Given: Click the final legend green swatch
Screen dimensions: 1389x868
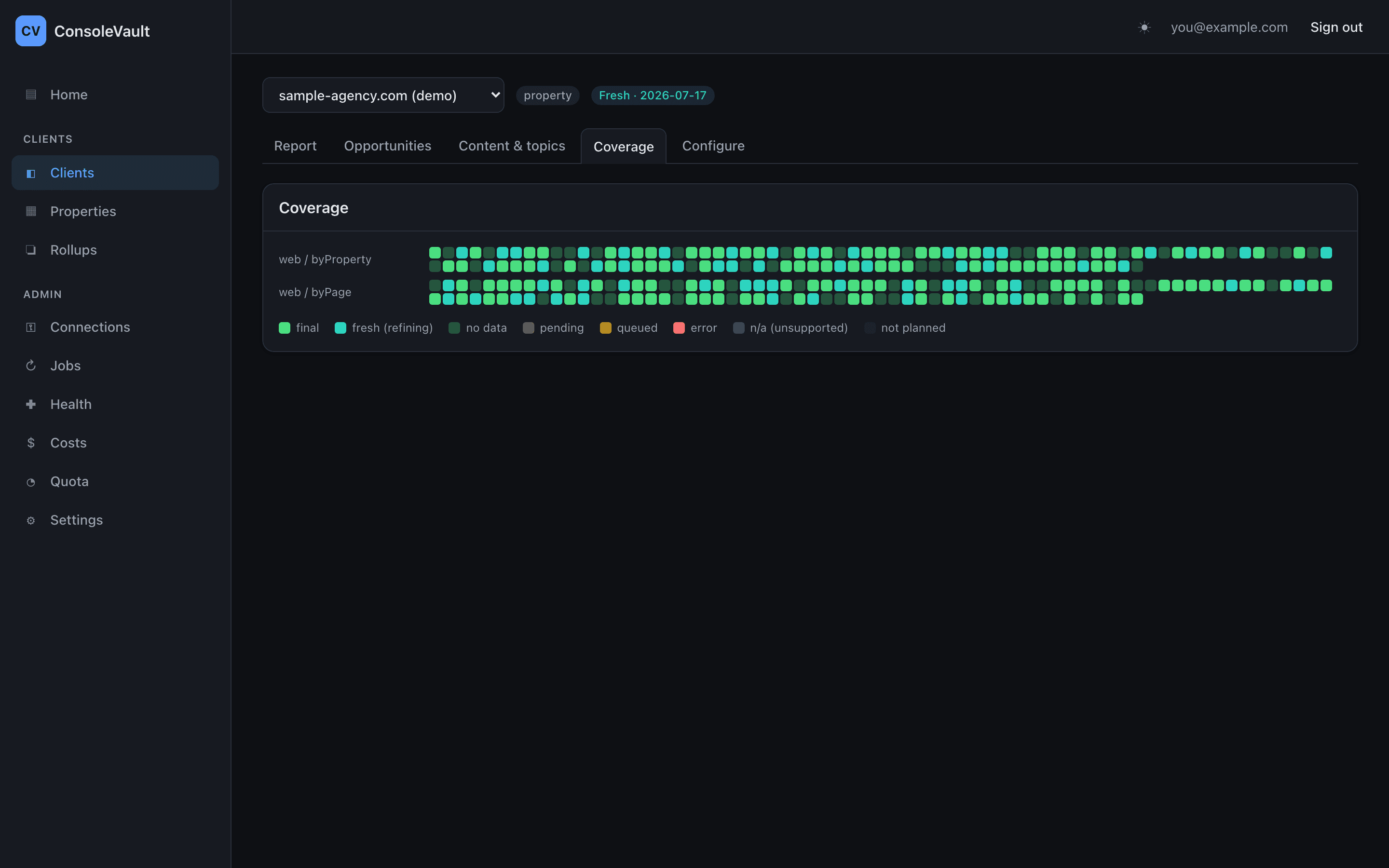Looking at the screenshot, I should point(285,328).
